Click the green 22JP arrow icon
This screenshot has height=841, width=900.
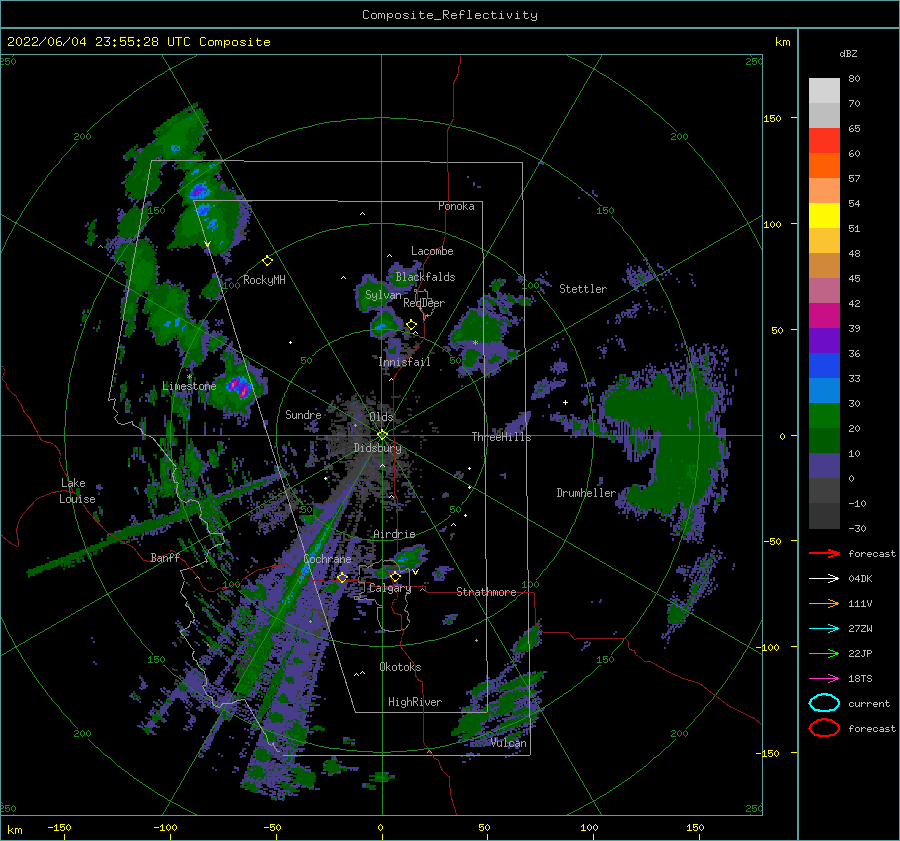click(x=824, y=653)
